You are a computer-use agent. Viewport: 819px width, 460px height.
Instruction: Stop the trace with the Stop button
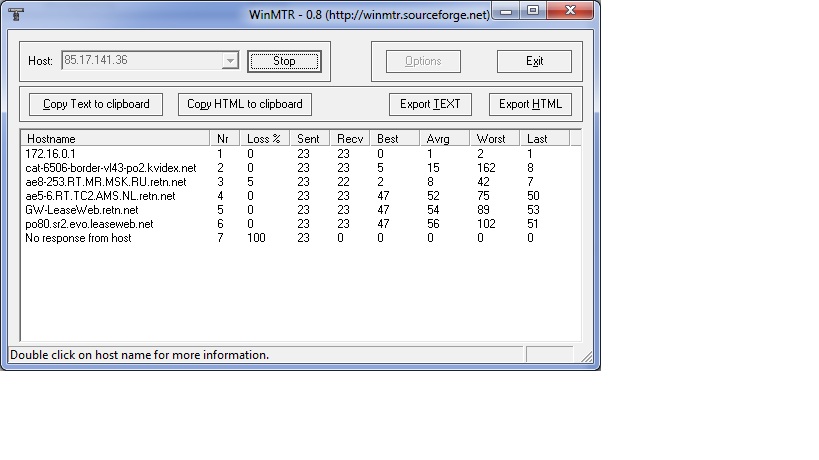(x=284, y=61)
